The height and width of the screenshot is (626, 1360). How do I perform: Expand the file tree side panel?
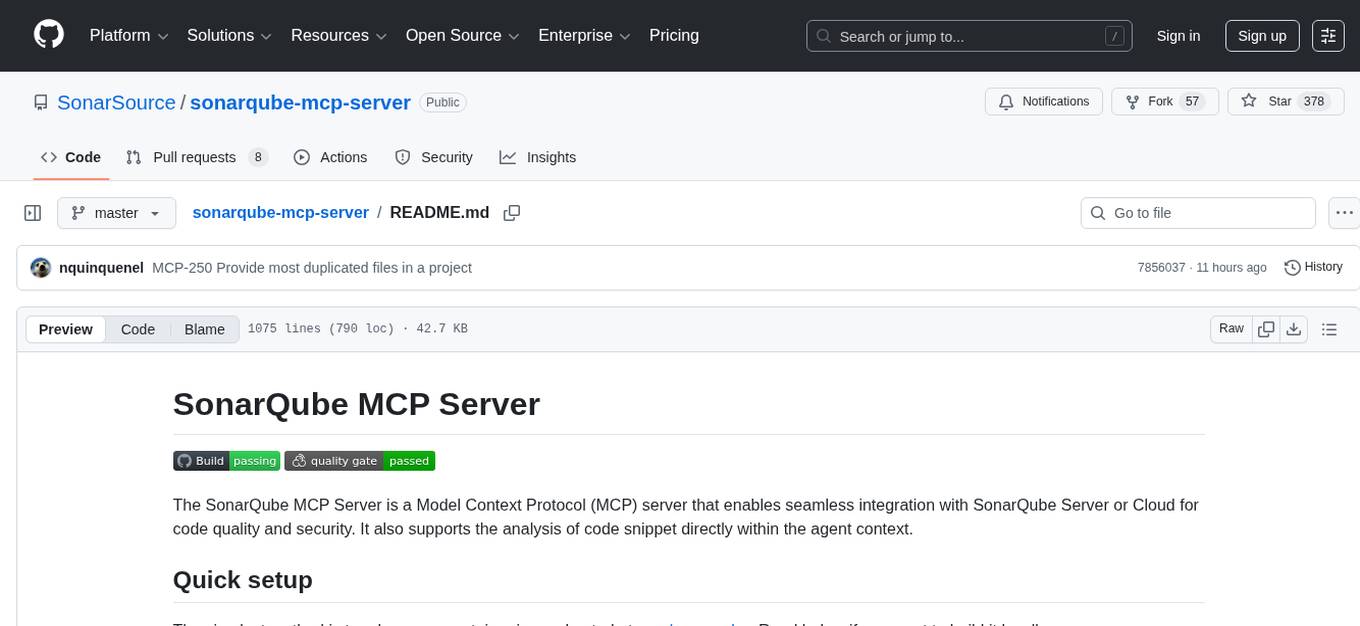[32, 212]
